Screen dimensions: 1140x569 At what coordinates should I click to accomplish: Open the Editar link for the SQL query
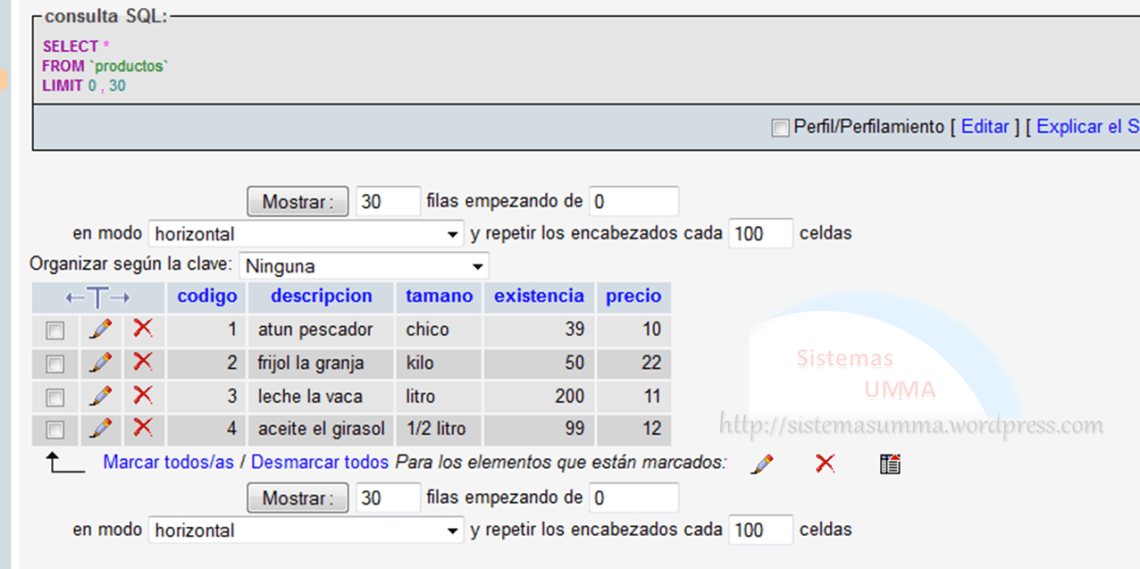click(984, 127)
